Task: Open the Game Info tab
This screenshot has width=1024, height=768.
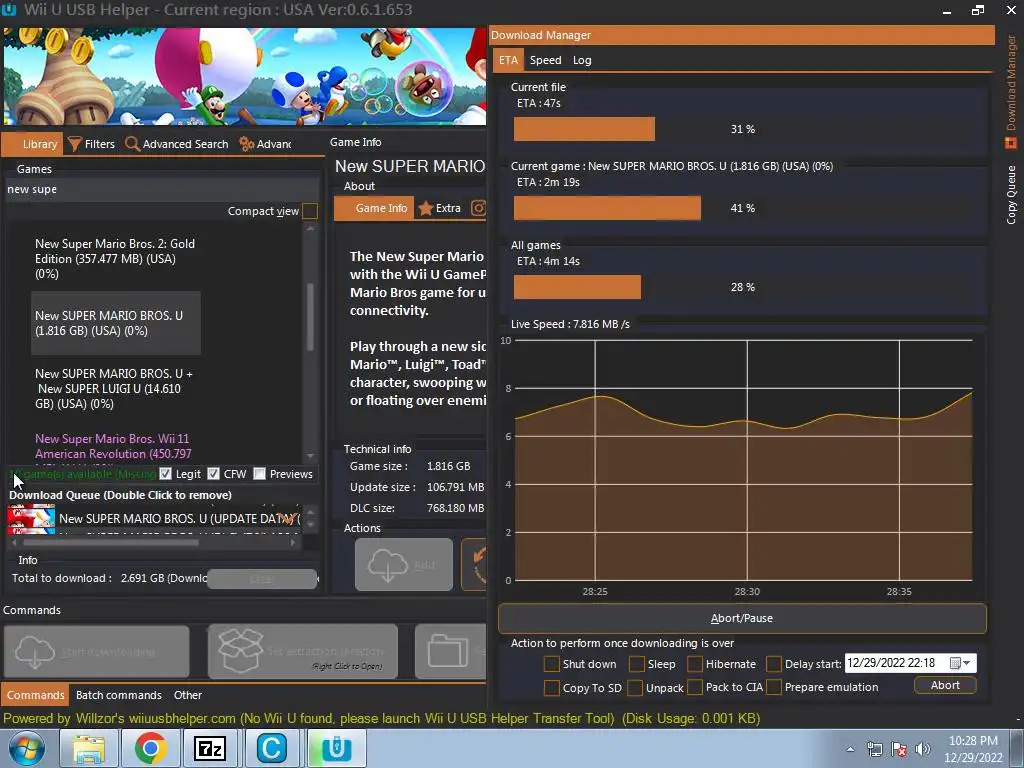Action: [374, 208]
